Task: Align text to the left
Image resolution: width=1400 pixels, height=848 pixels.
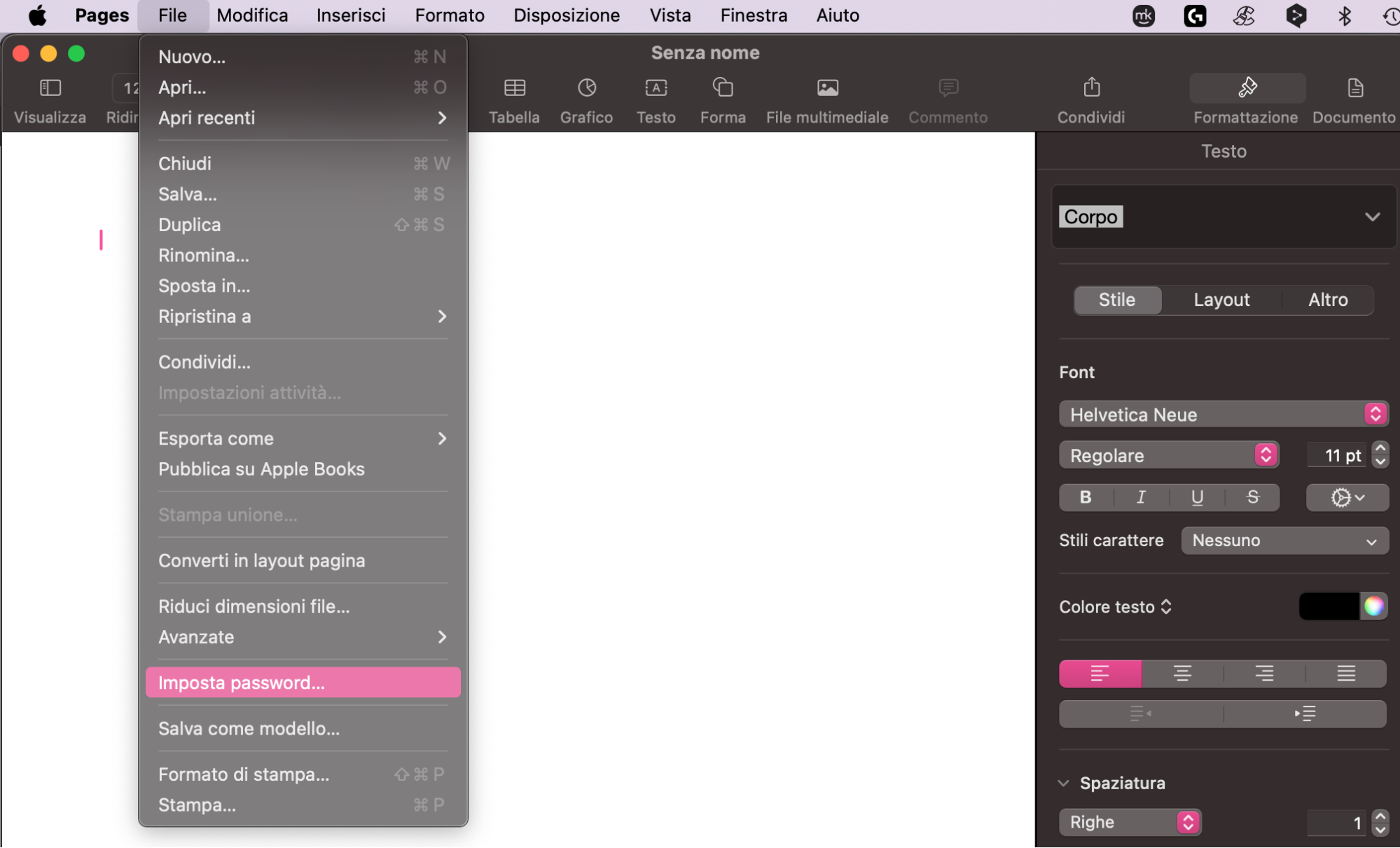Action: point(1100,674)
